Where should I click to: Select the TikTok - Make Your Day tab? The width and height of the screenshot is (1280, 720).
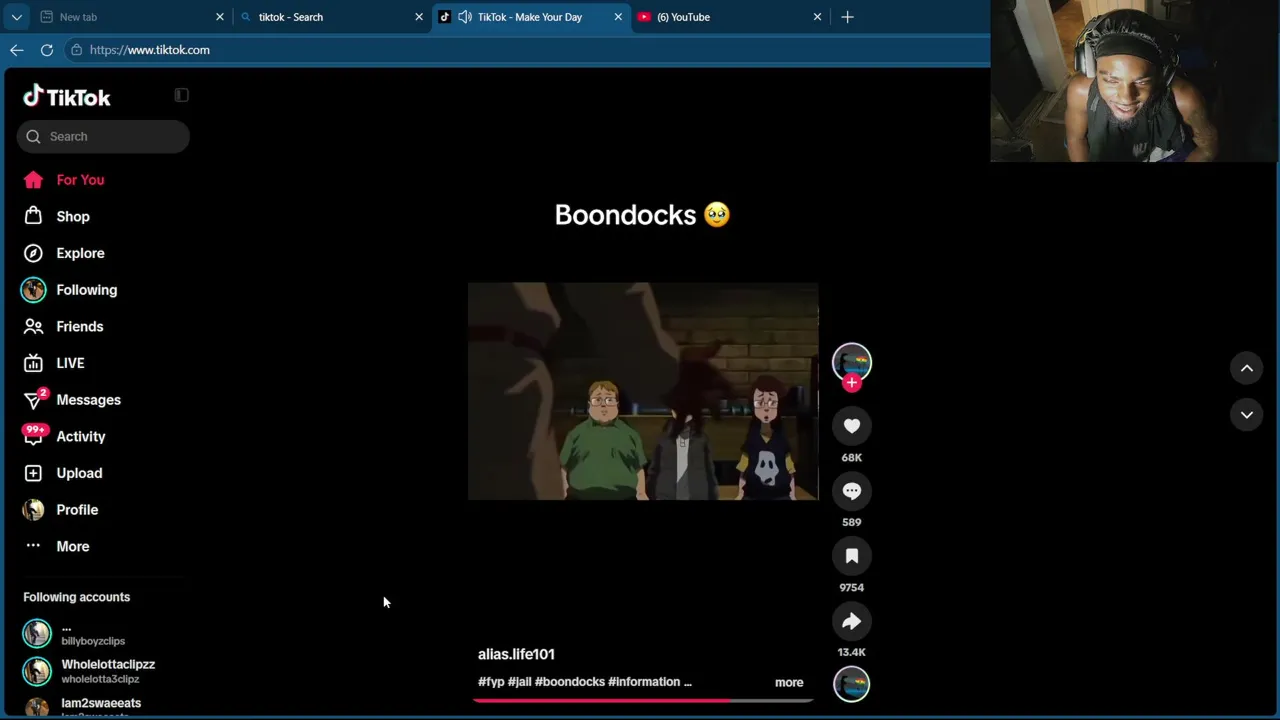(530, 17)
